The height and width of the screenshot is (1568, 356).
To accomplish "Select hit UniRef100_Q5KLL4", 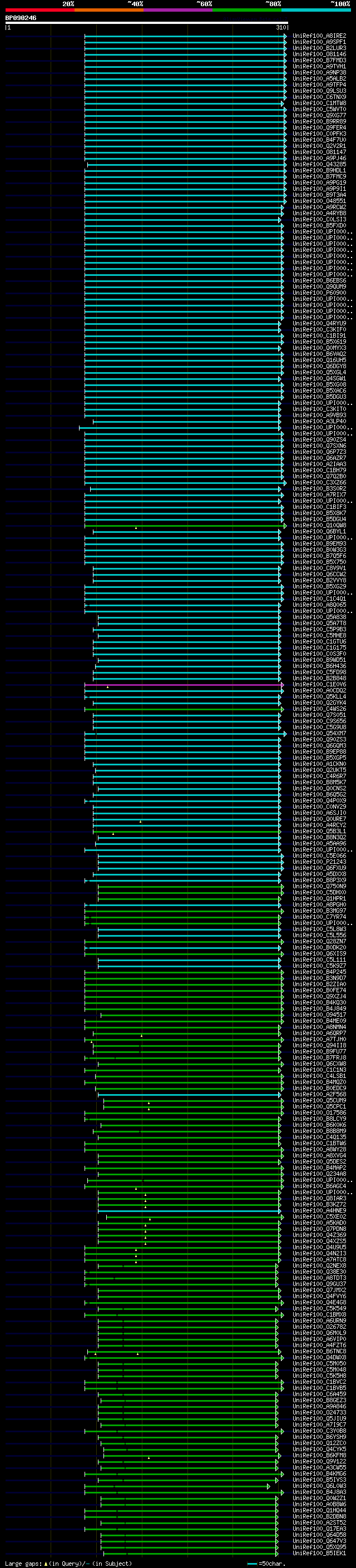I will coord(319,697).
